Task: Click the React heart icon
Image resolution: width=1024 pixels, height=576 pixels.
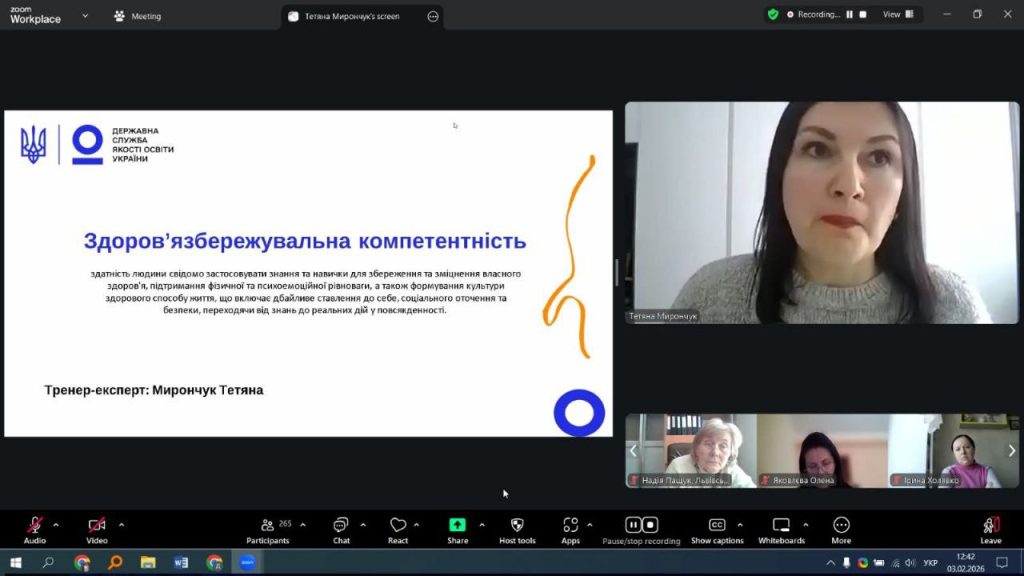Action: (398, 525)
